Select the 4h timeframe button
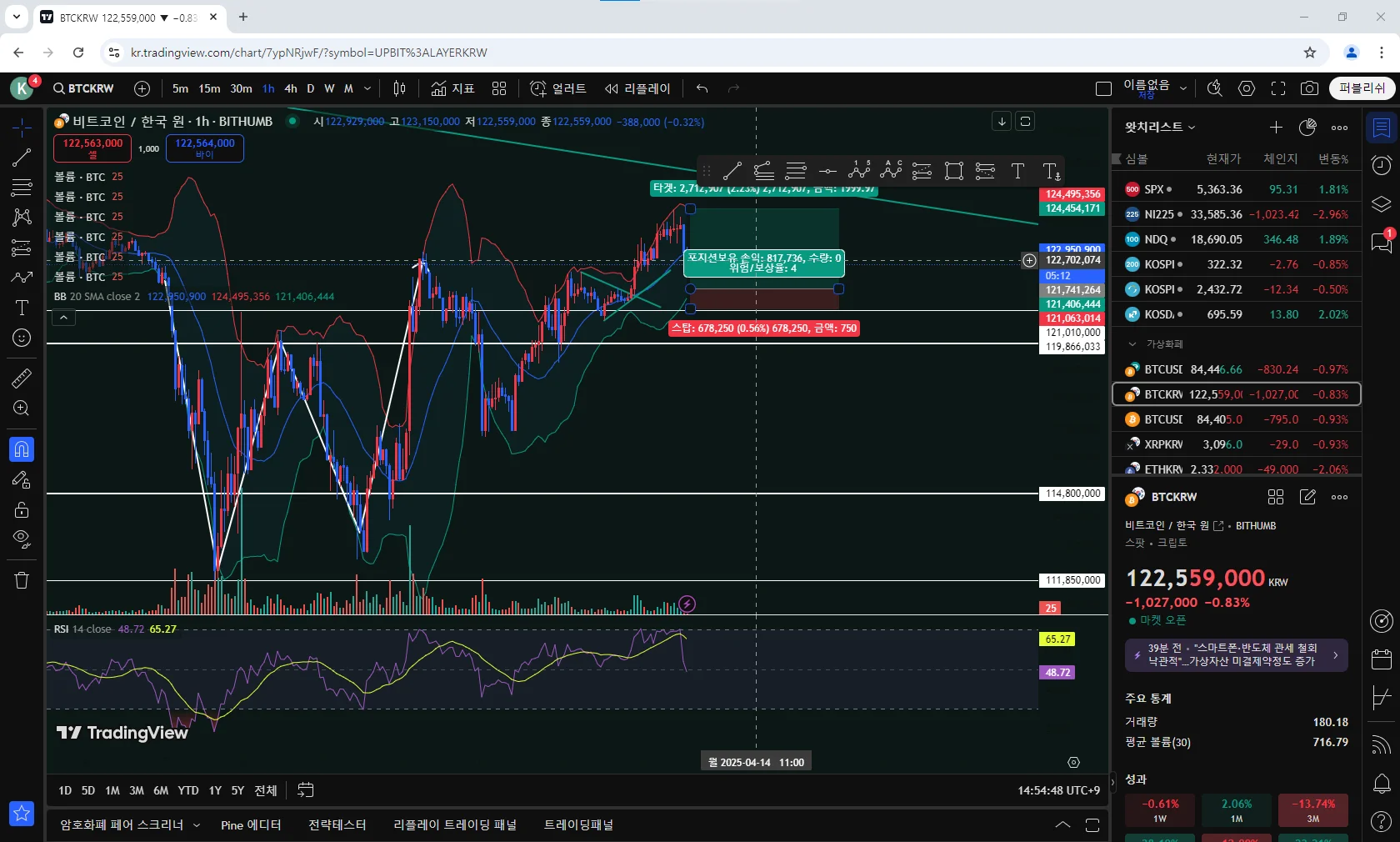 (x=290, y=88)
